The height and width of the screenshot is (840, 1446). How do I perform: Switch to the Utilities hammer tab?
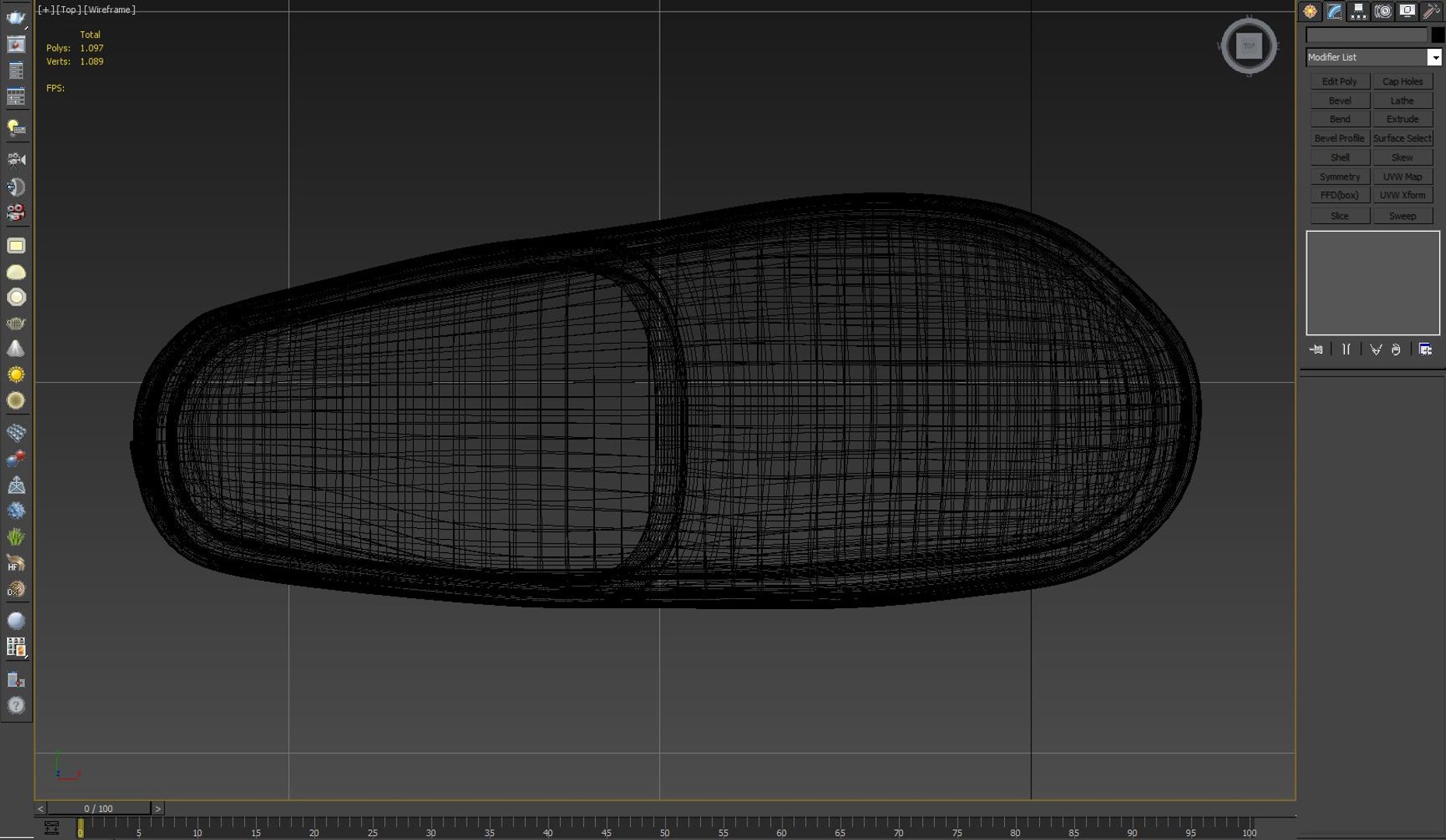(1430, 11)
